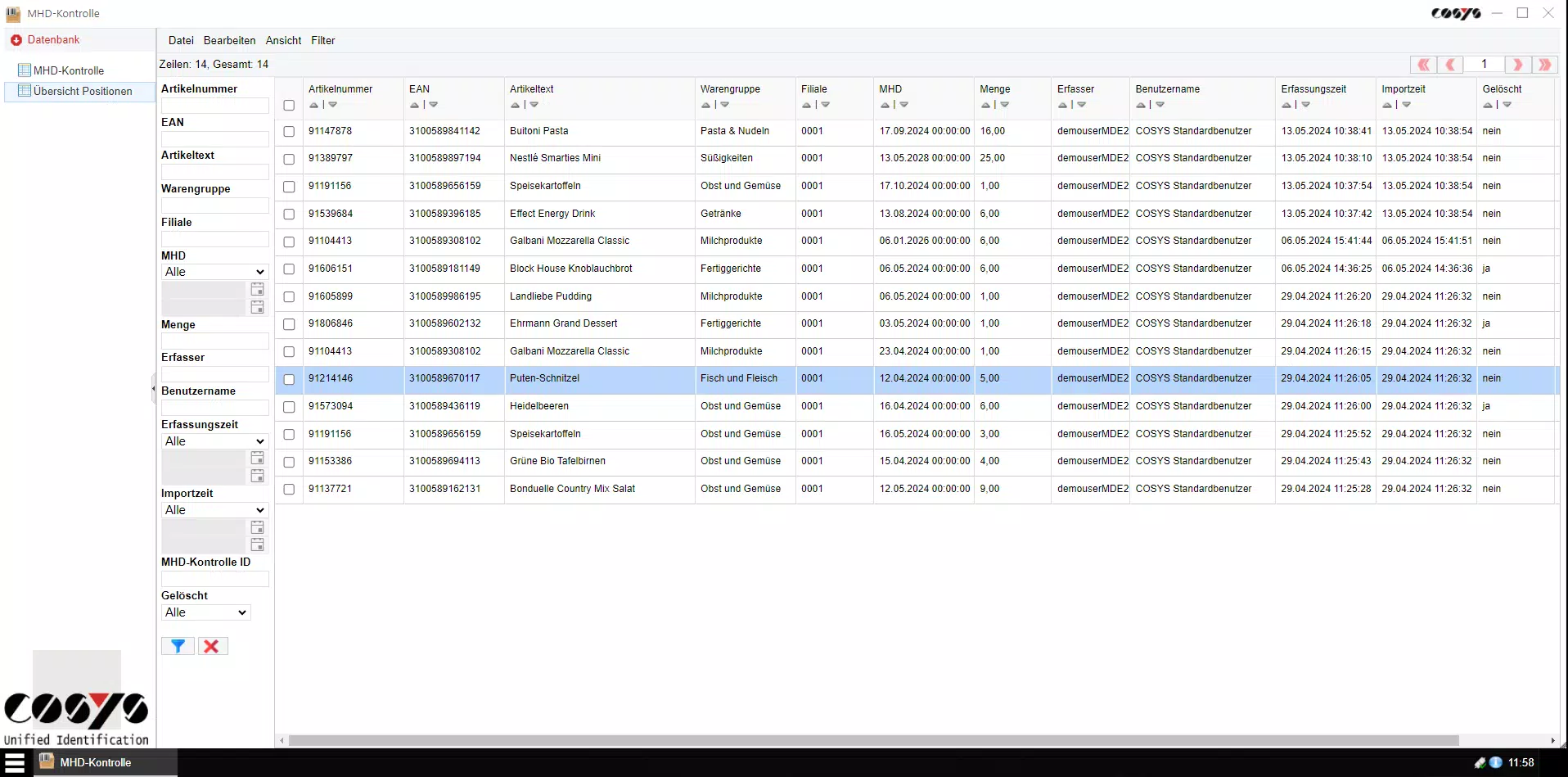Click the page number field
1568x777 pixels.
tap(1484, 65)
